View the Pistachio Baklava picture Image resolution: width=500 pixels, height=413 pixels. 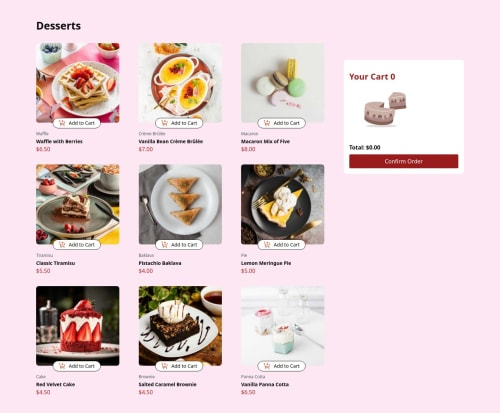(x=180, y=204)
